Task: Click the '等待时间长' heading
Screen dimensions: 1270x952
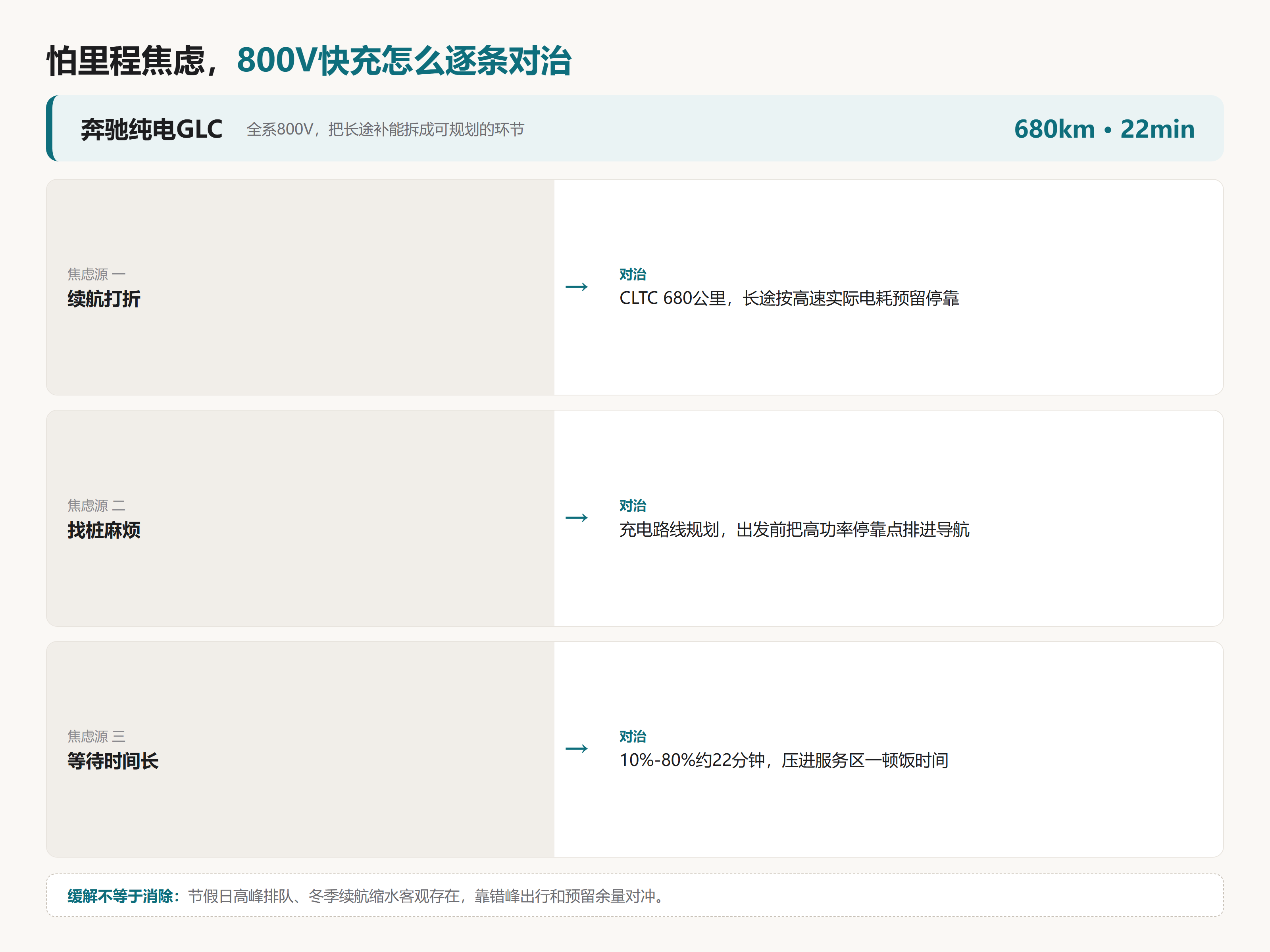Action: click(x=113, y=761)
